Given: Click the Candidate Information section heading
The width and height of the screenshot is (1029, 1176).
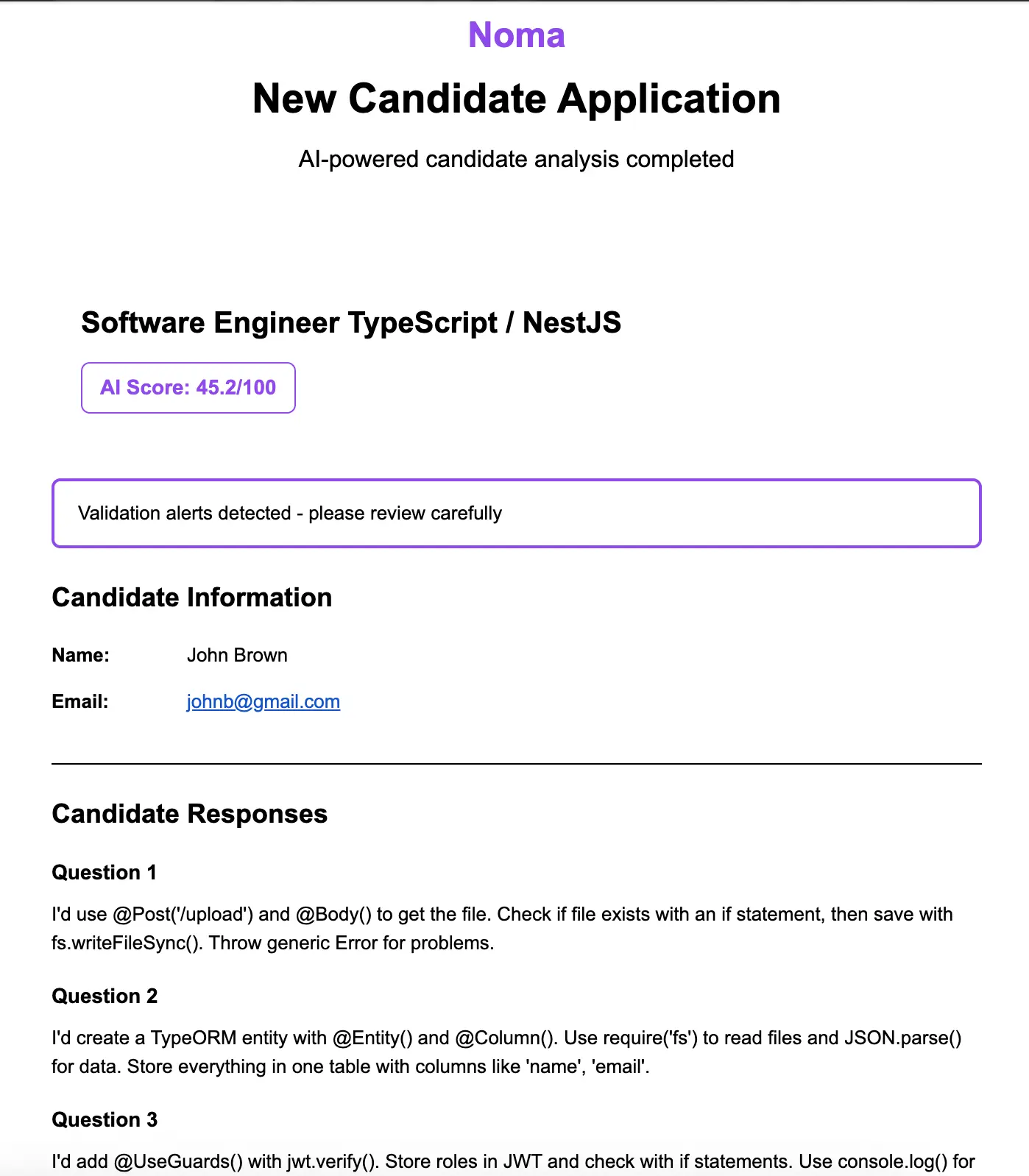Looking at the screenshot, I should (192, 598).
